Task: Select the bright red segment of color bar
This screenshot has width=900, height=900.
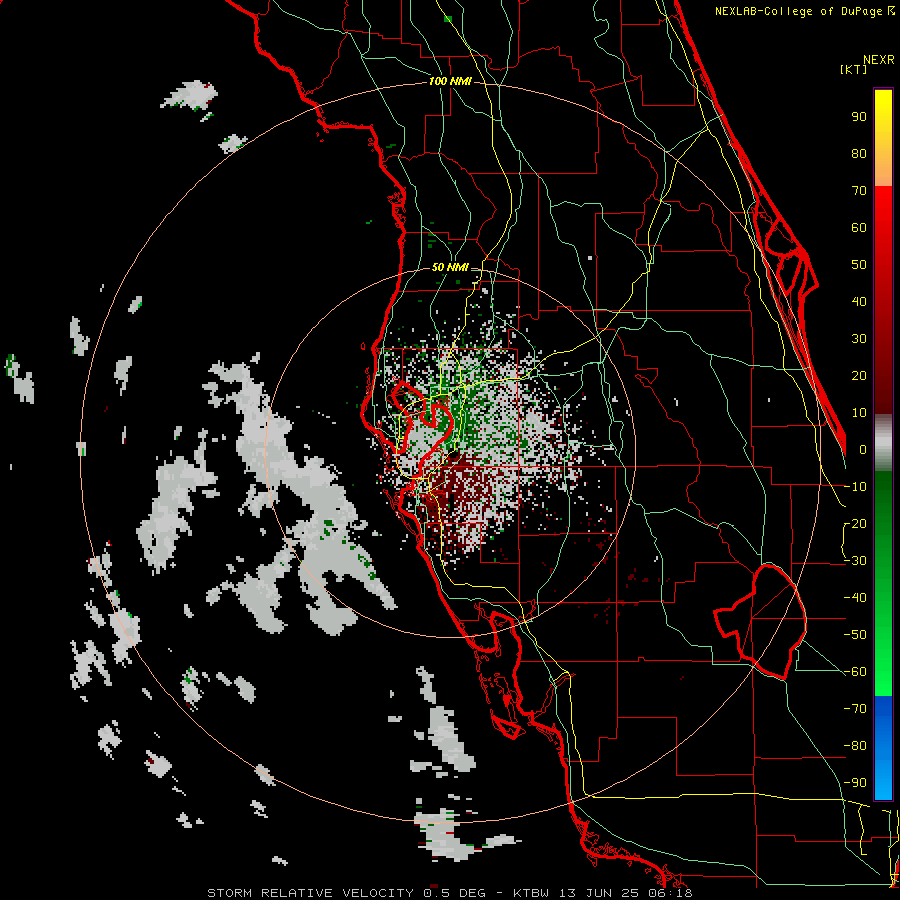Action: click(883, 298)
